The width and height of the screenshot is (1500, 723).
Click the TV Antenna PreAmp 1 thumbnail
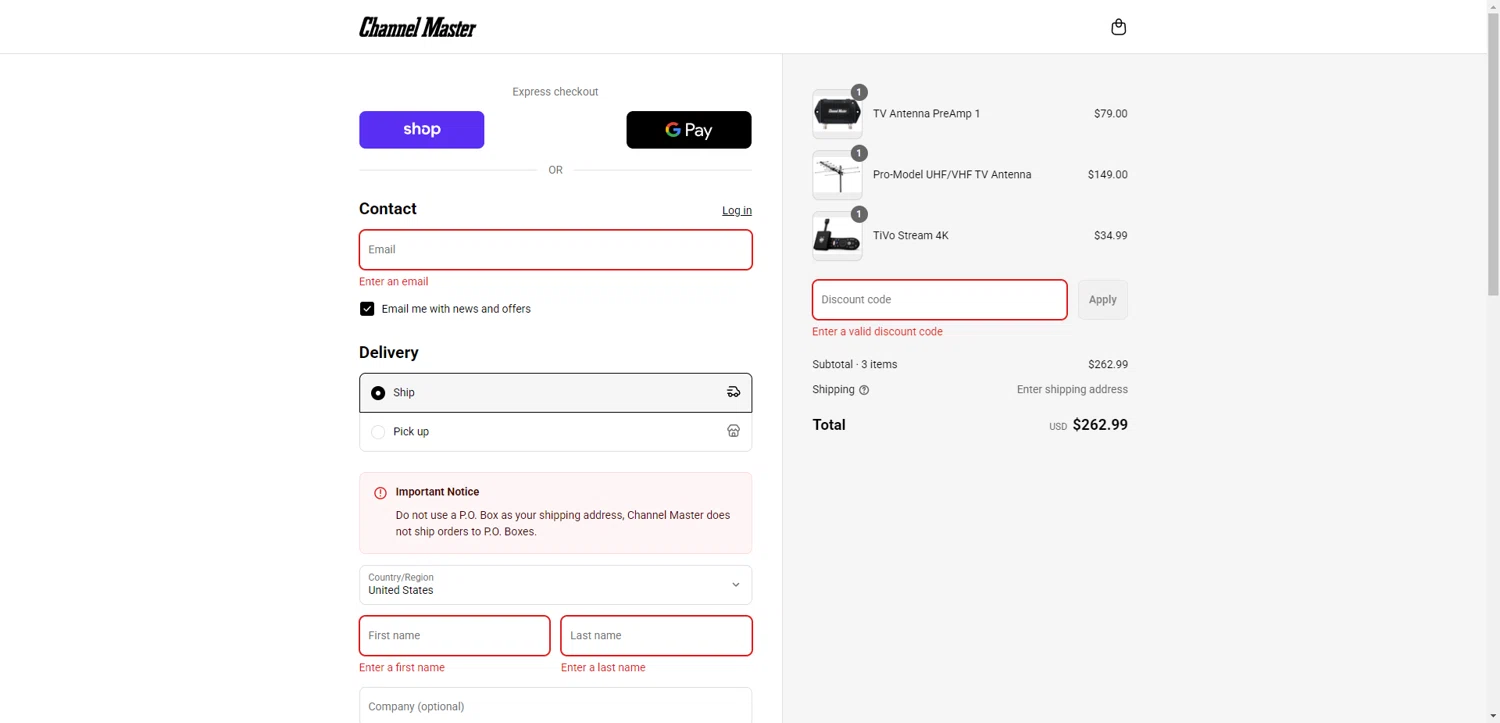tap(837, 114)
